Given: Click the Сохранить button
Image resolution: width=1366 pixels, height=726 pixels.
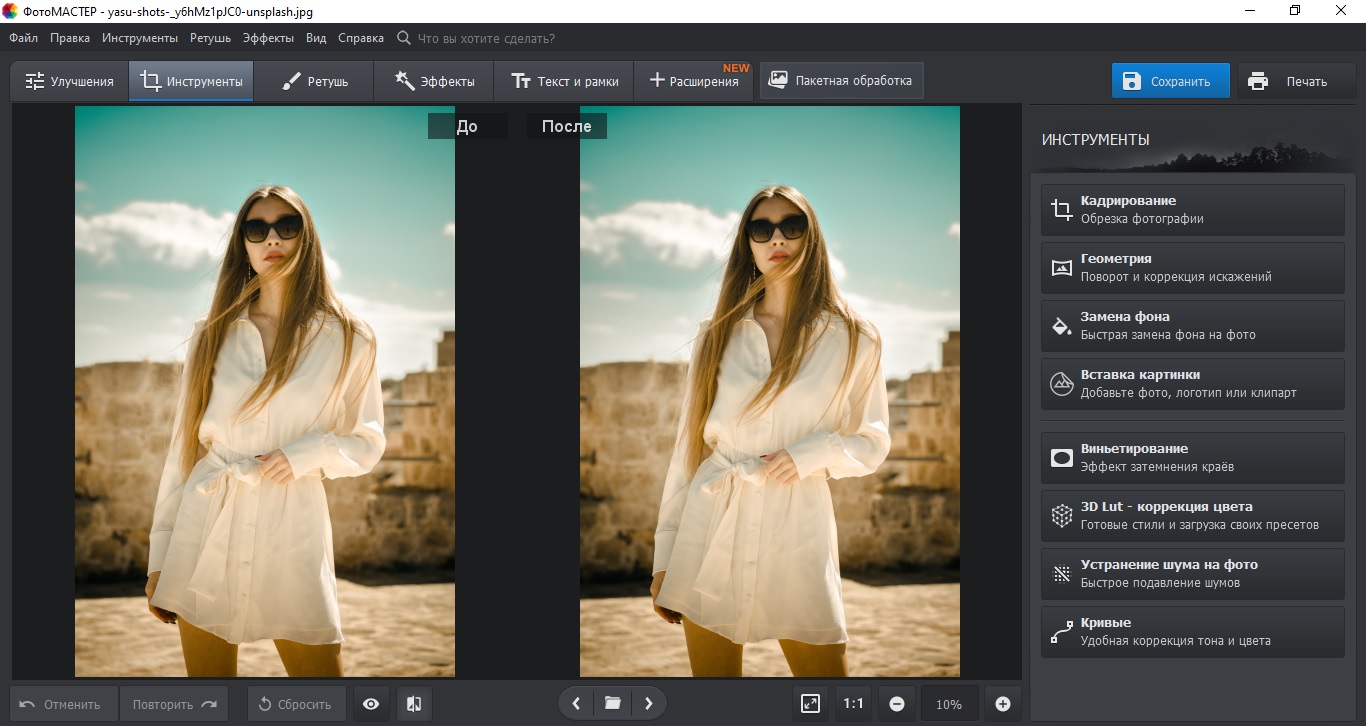Looking at the screenshot, I should (x=1170, y=81).
